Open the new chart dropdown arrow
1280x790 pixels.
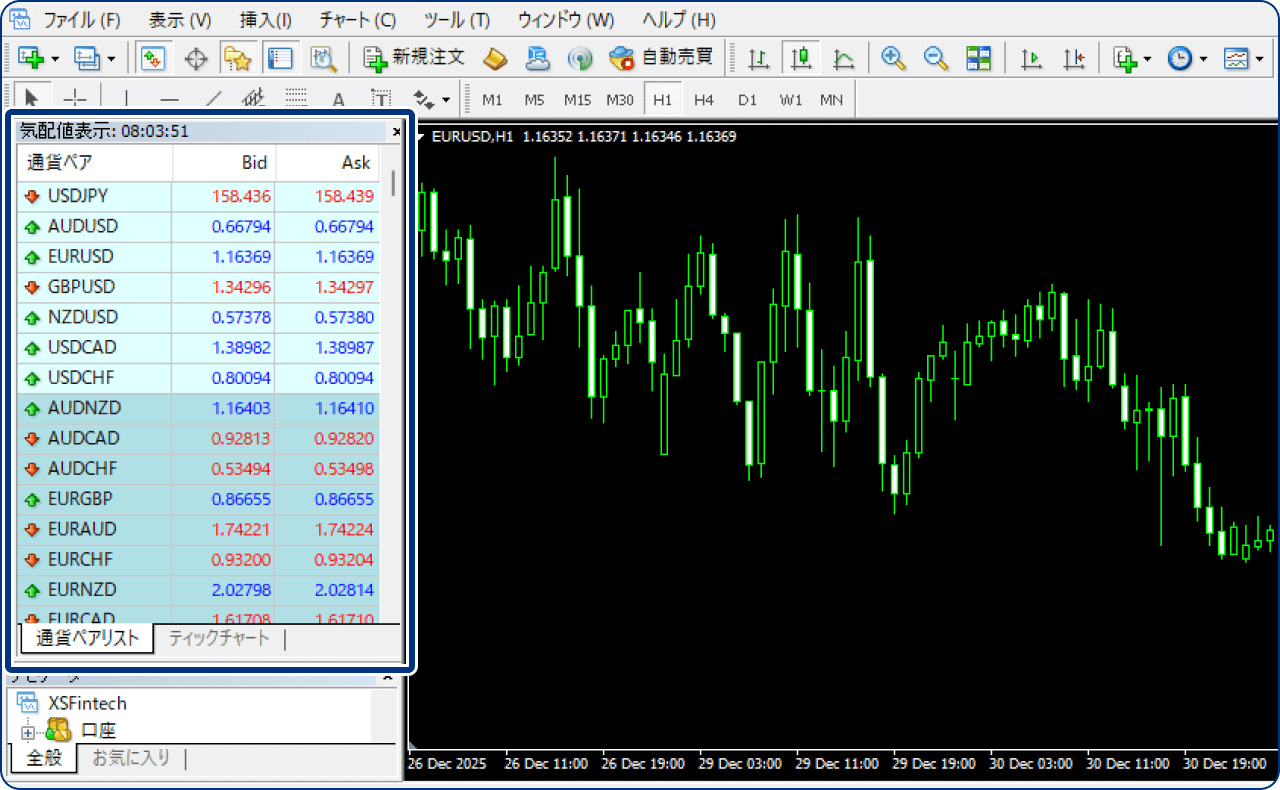click(x=55, y=59)
